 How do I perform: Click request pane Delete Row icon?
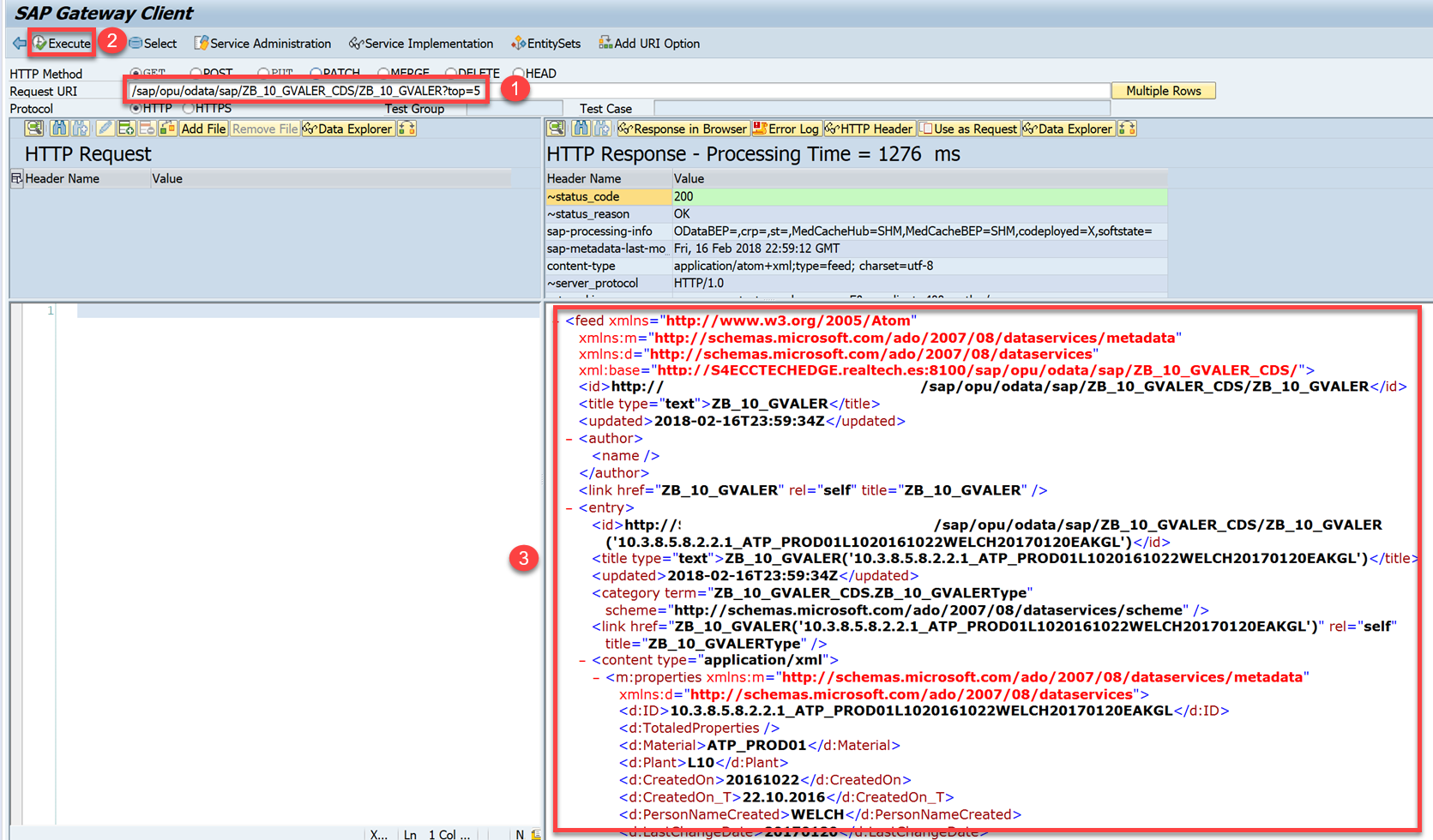147,129
